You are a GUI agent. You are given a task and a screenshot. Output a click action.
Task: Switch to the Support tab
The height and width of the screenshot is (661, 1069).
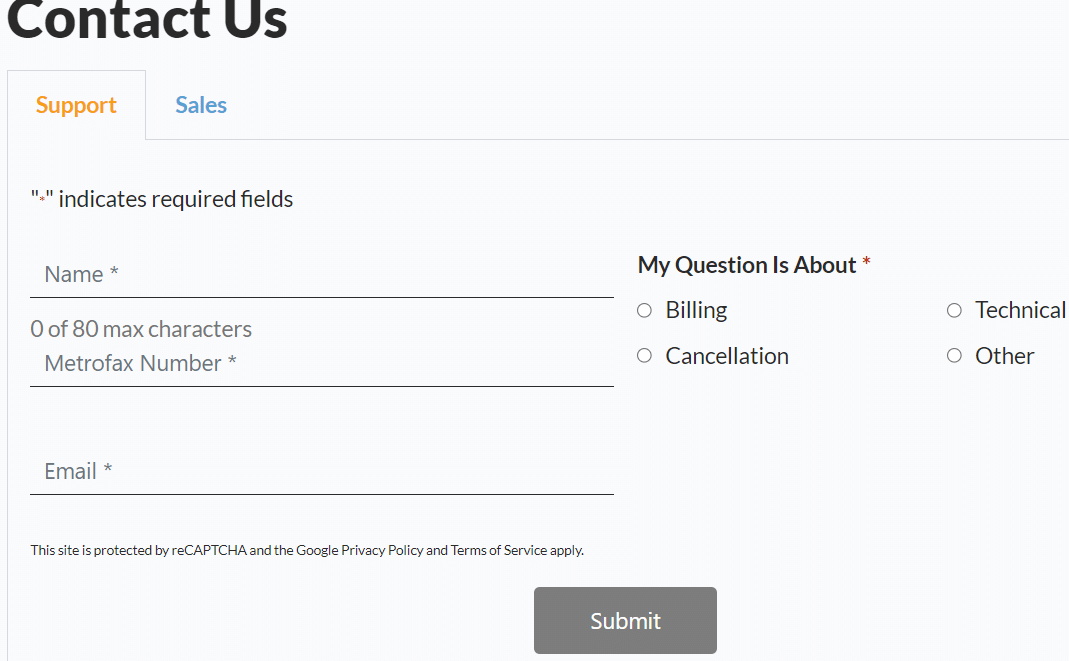[x=76, y=105]
